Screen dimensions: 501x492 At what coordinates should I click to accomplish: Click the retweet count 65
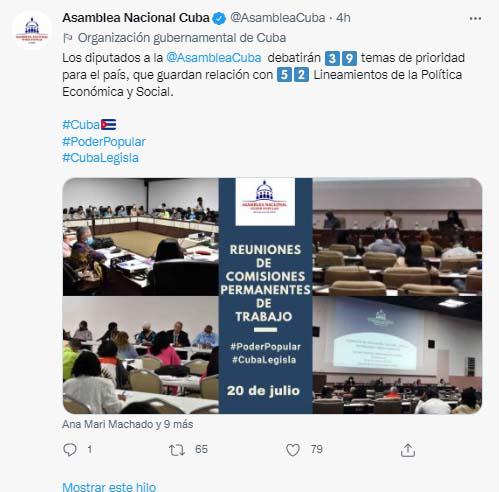point(201,449)
